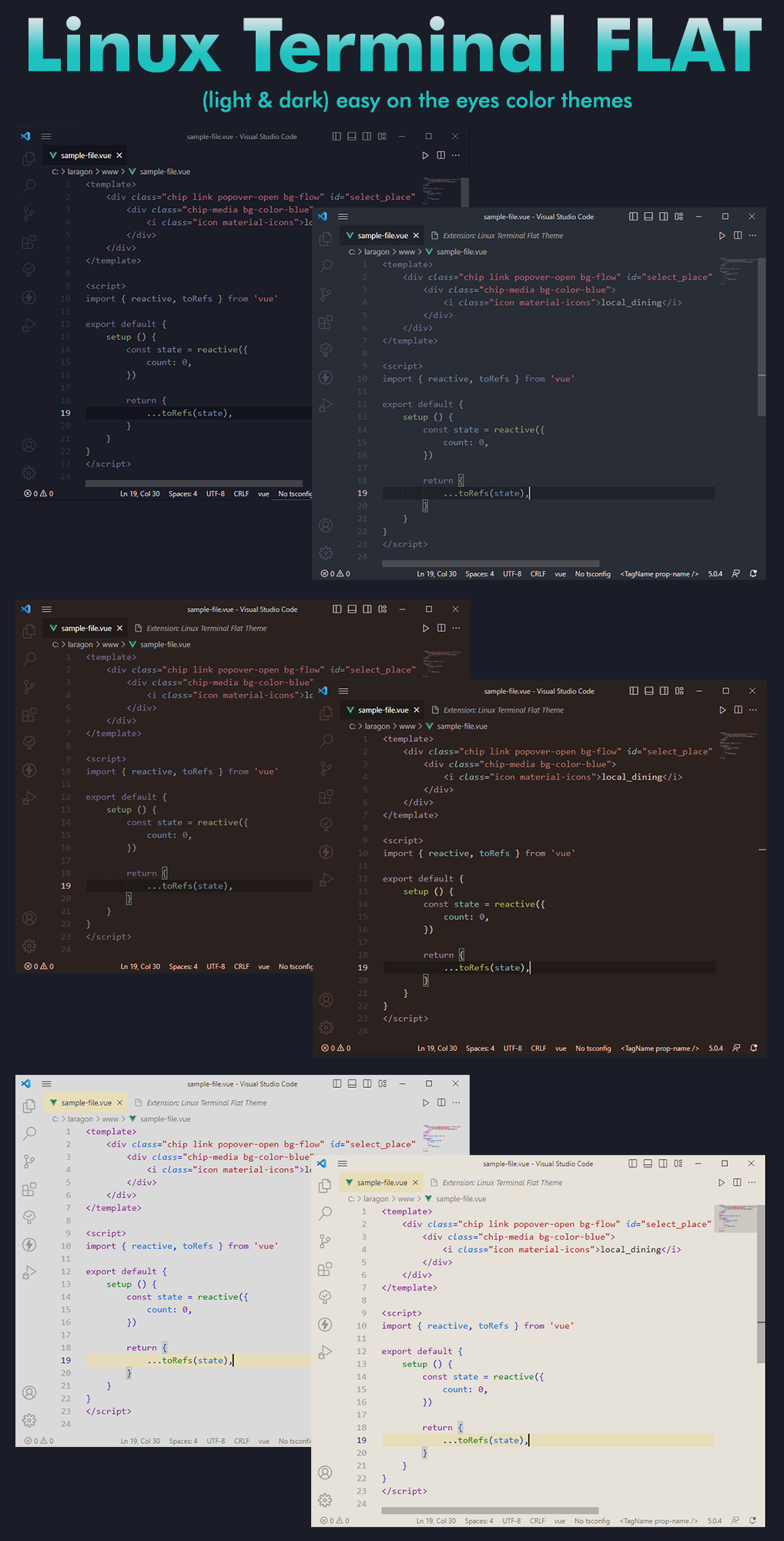Click vertical scrollbar in light front window editor
The height and width of the screenshot is (1541, 784).
pos(761,1285)
